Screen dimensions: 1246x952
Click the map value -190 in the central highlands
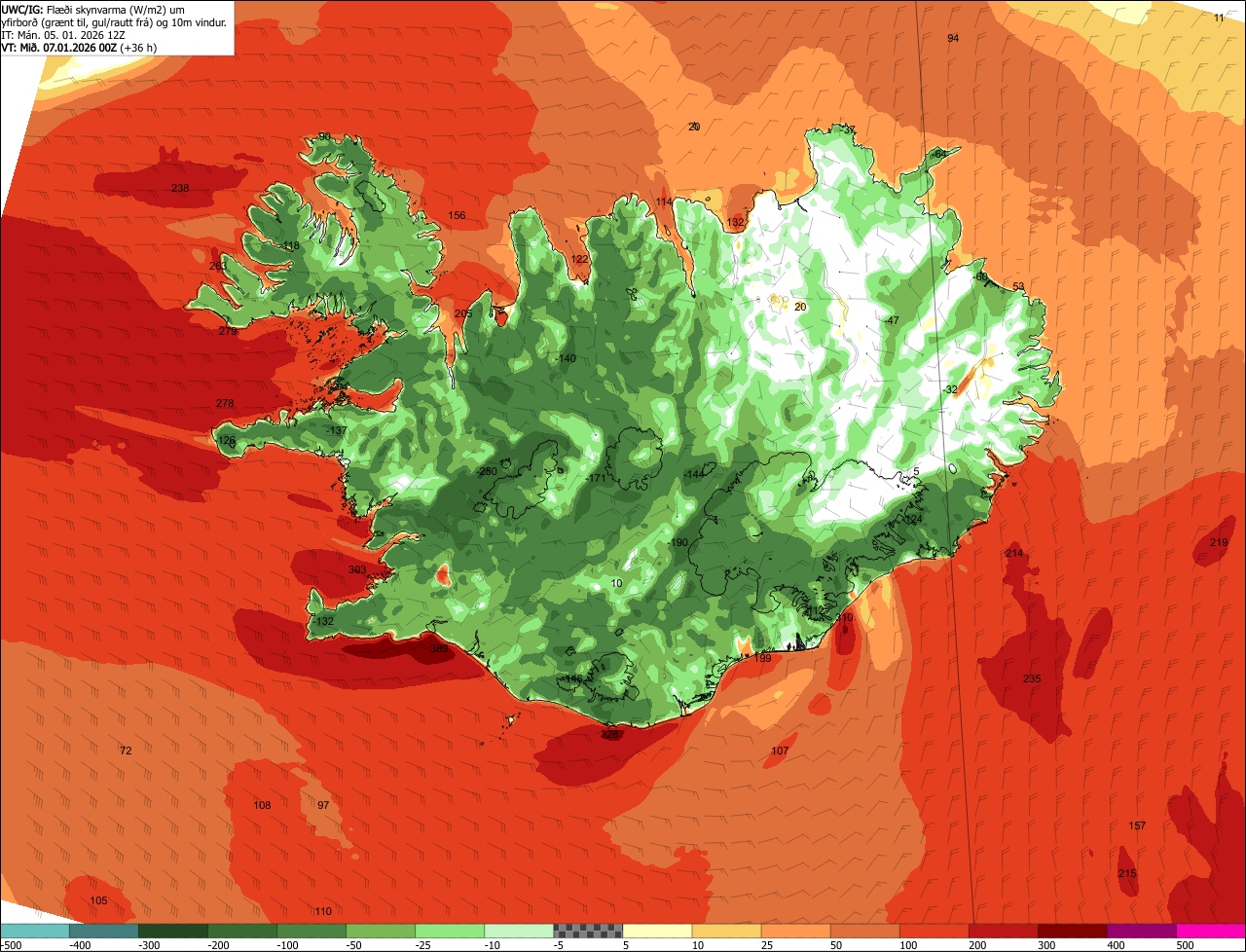[678, 543]
